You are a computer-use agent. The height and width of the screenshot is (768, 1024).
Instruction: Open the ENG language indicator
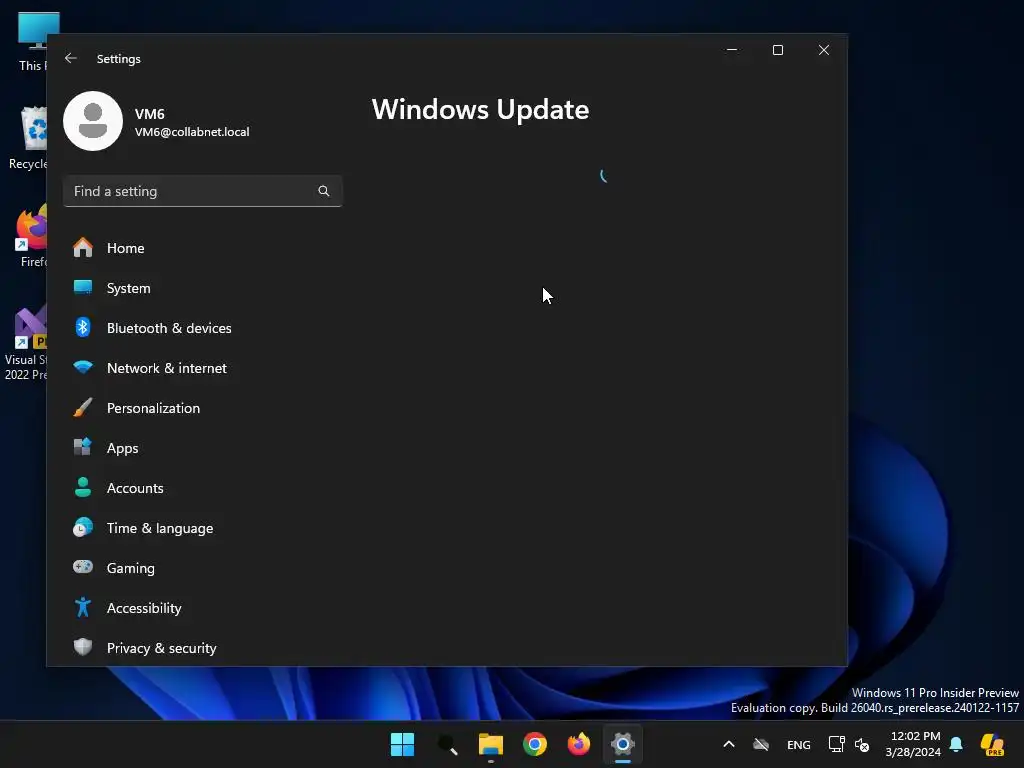tap(799, 744)
